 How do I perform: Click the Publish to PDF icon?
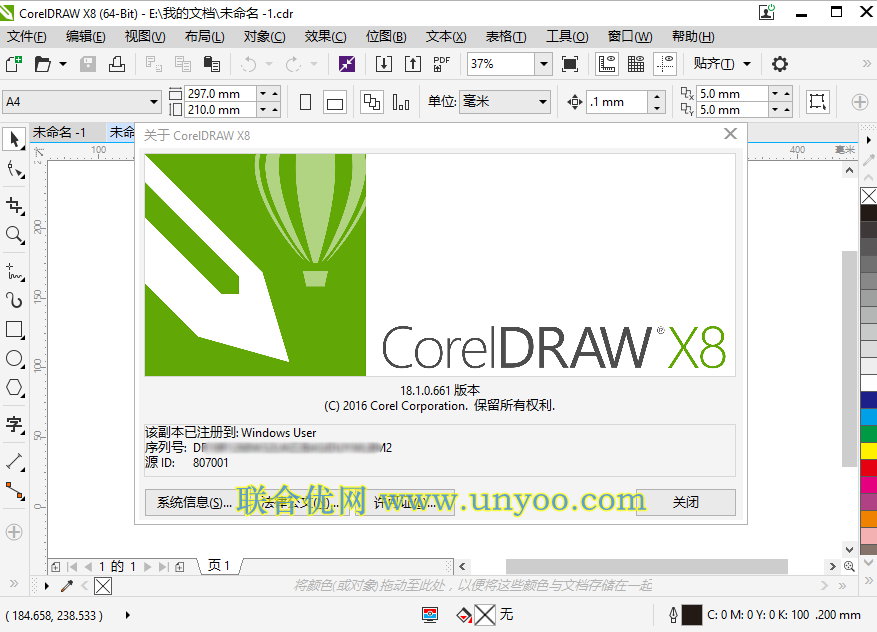click(x=441, y=64)
